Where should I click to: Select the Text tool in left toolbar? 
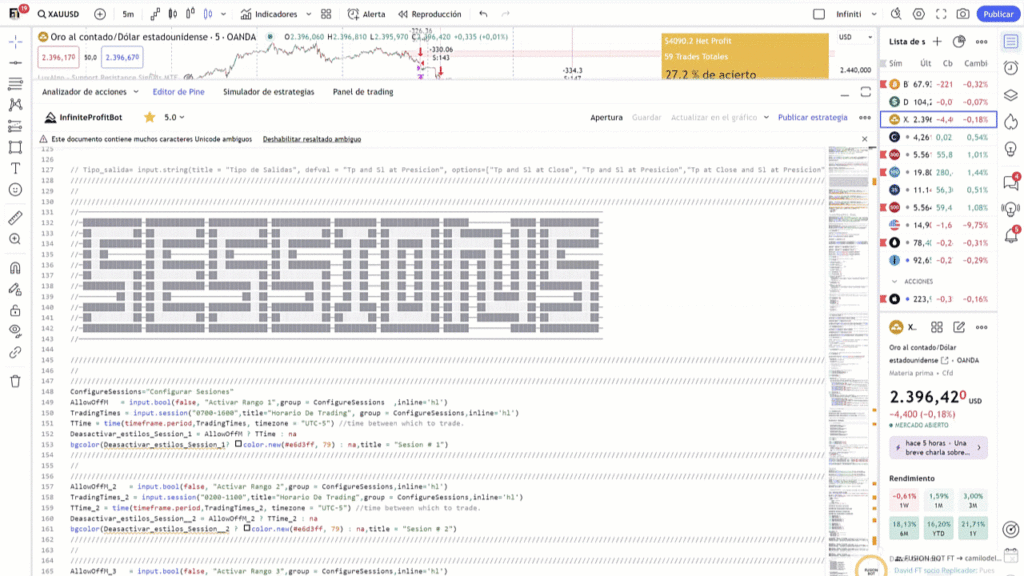[15, 168]
